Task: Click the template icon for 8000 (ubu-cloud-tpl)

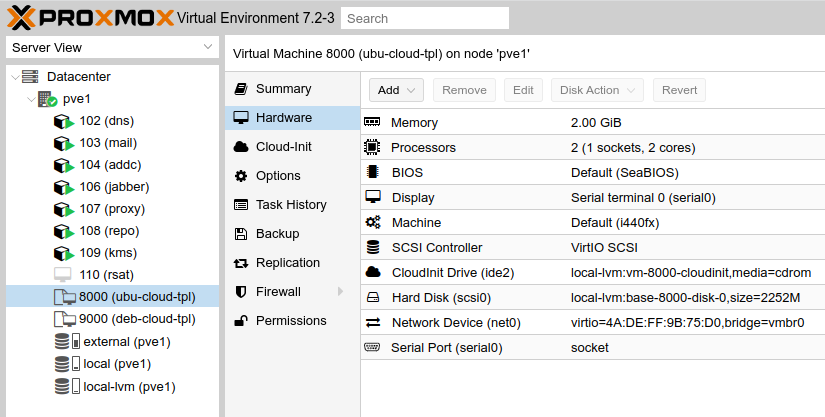Action: click(x=65, y=297)
